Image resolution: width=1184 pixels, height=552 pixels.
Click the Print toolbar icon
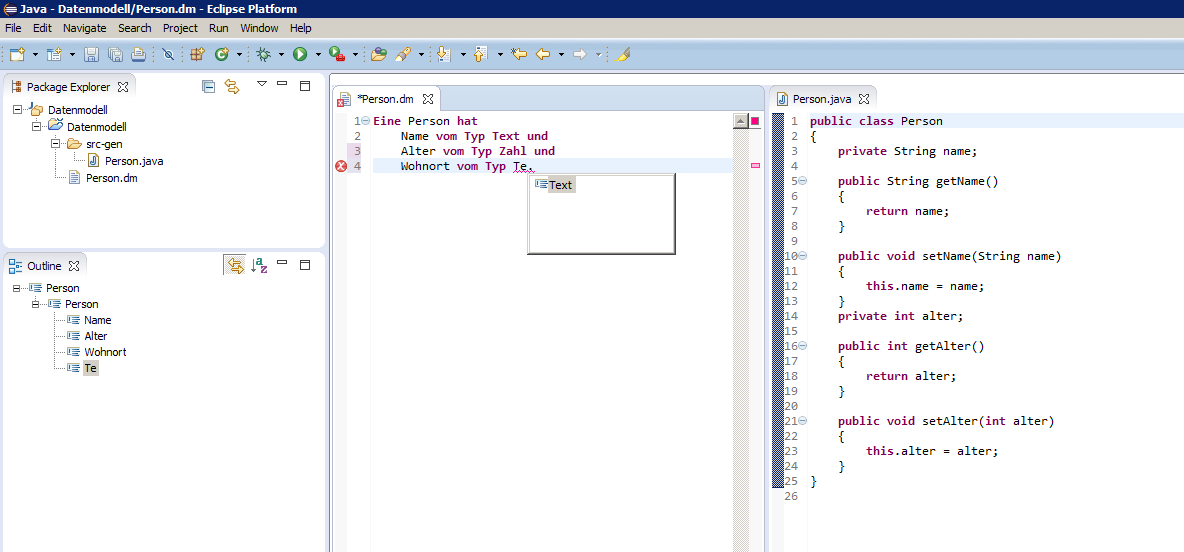click(139, 54)
